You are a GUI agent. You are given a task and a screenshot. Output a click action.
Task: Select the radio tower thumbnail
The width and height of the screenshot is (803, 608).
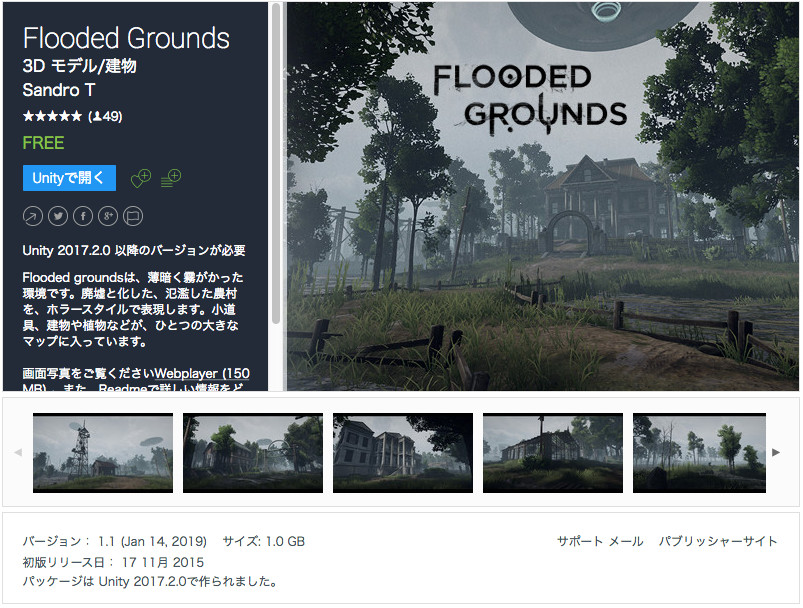pyautogui.click(x=103, y=453)
